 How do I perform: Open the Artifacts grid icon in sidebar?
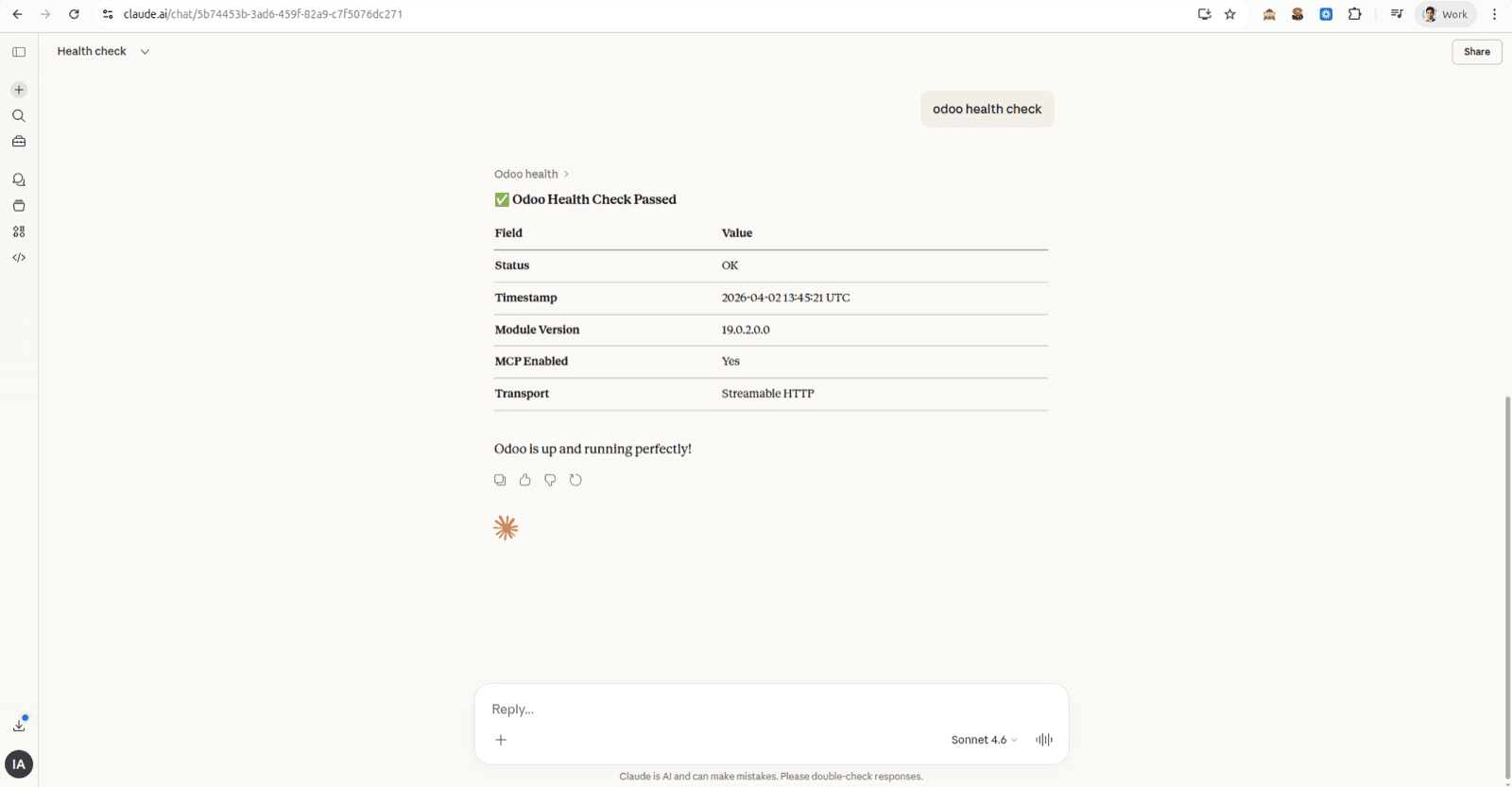pyautogui.click(x=19, y=231)
